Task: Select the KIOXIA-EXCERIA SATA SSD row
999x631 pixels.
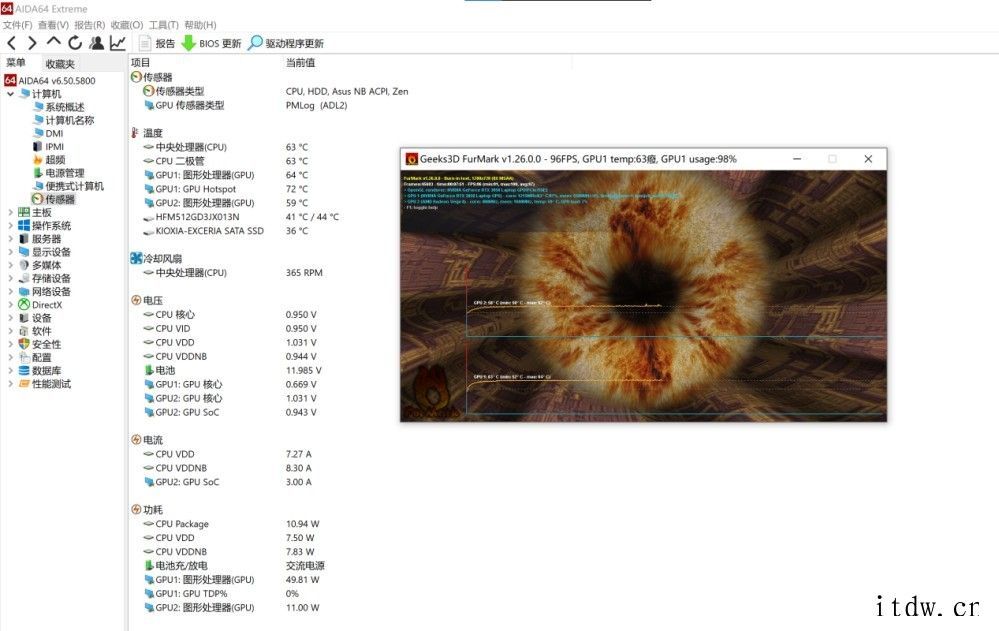Action: (x=226, y=231)
